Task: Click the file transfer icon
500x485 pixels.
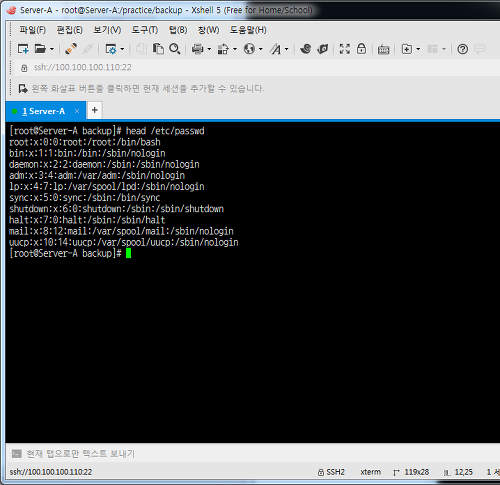Action: click(x=223, y=49)
